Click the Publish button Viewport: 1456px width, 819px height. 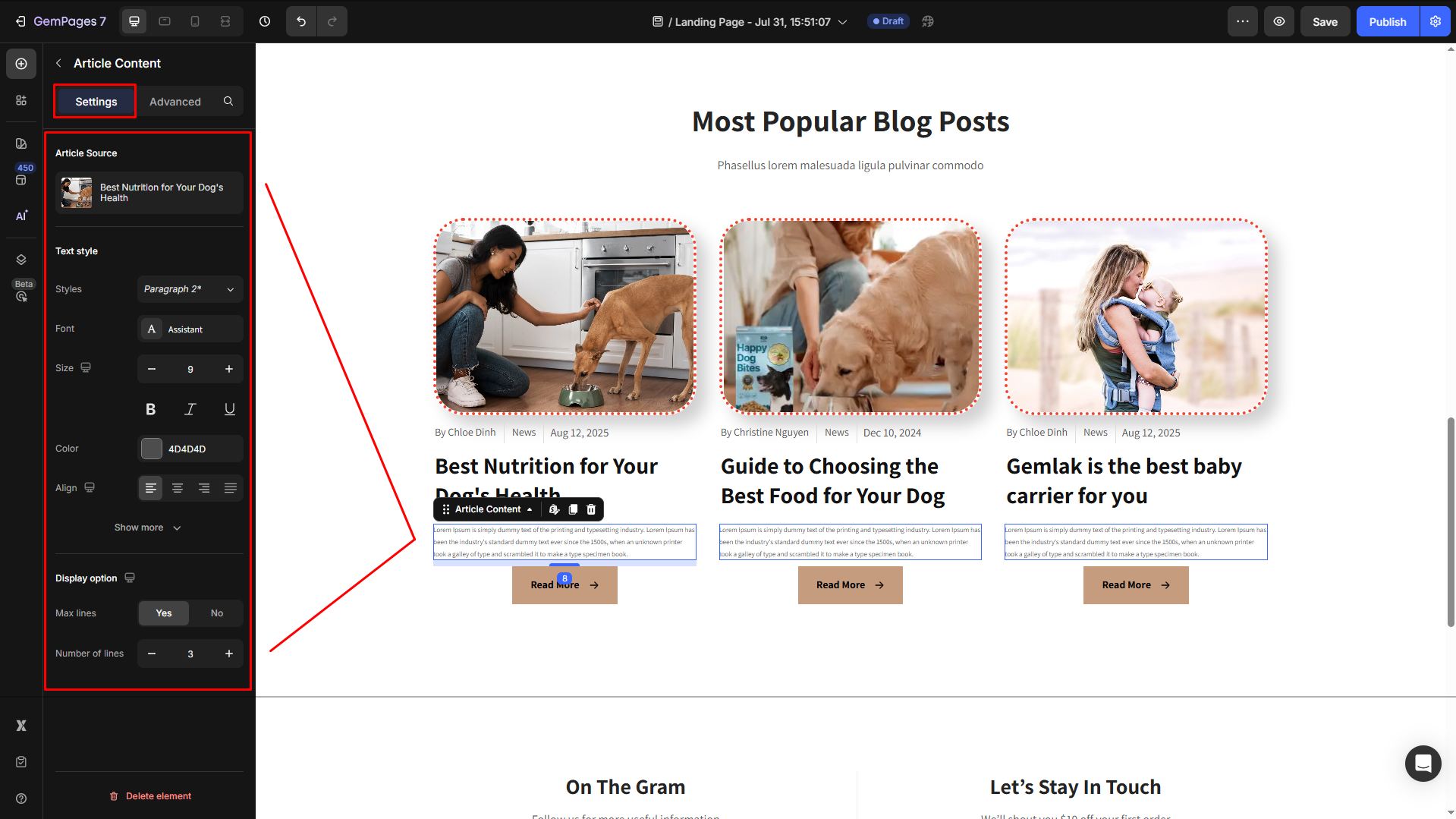click(1388, 21)
